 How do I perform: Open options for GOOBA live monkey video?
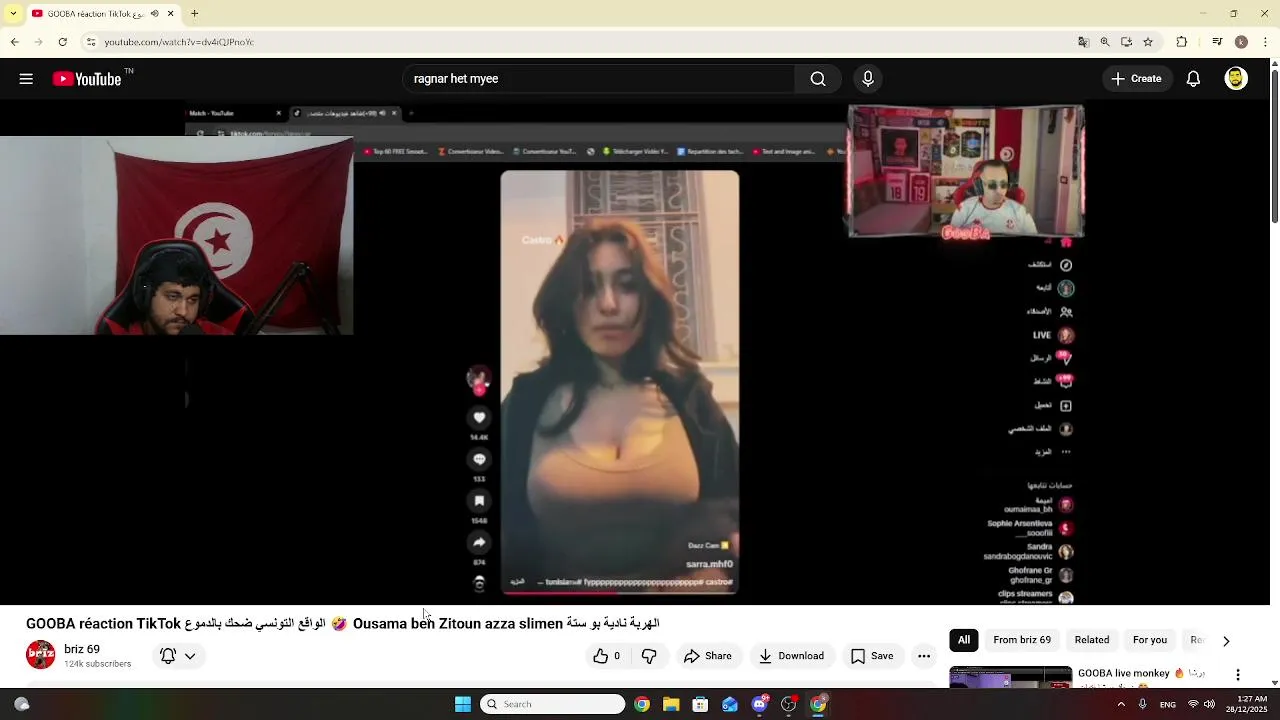1238,675
